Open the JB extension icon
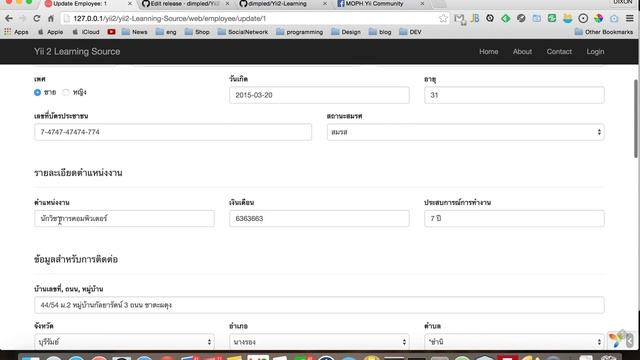The image size is (640, 360). point(475,18)
